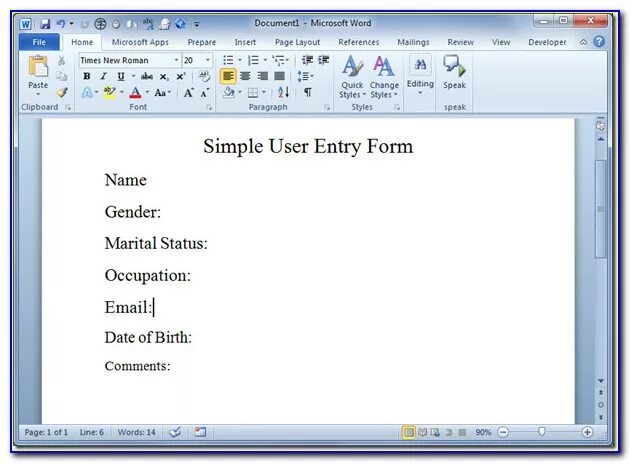
Task: Switch to Full Screen Reading view
Action: pos(422,432)
